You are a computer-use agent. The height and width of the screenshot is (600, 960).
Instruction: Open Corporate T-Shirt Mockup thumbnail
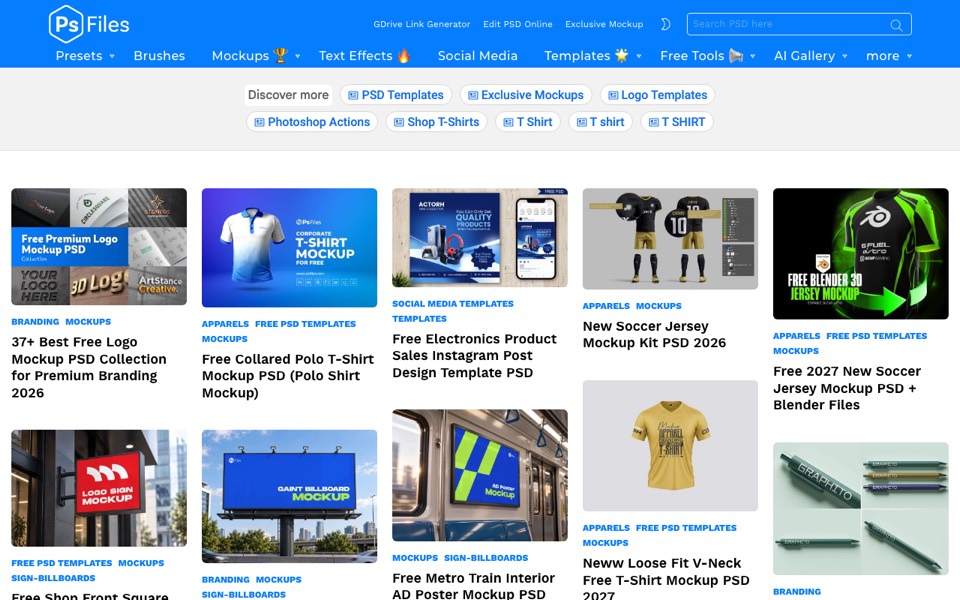coord(290,247)
